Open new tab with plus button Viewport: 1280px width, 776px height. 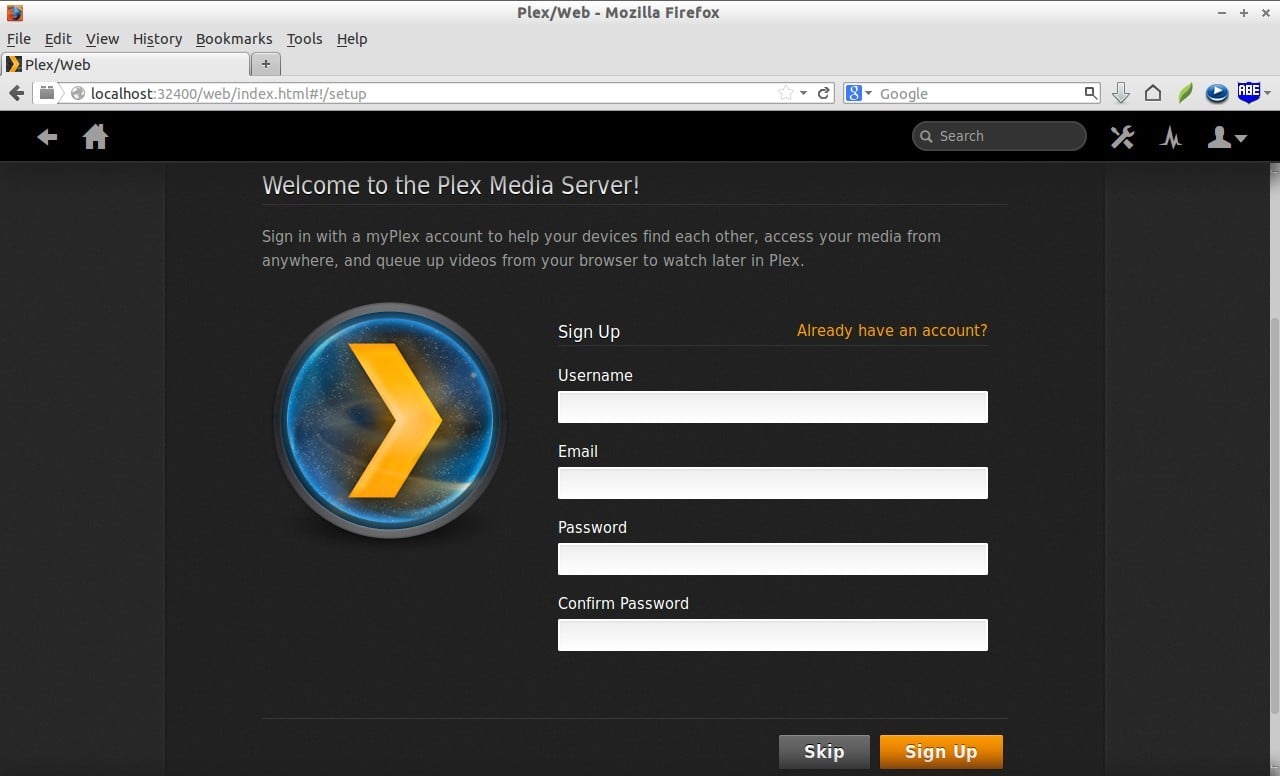tap(265, 64)
